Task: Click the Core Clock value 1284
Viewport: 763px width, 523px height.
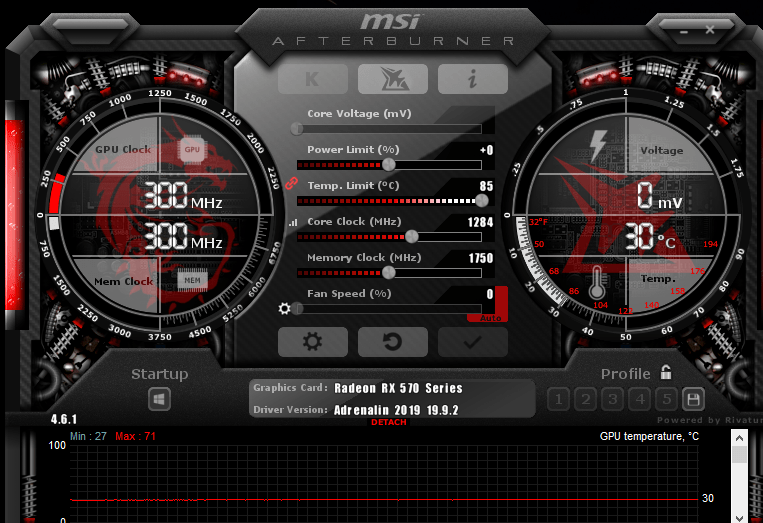Action: [480, 222]
